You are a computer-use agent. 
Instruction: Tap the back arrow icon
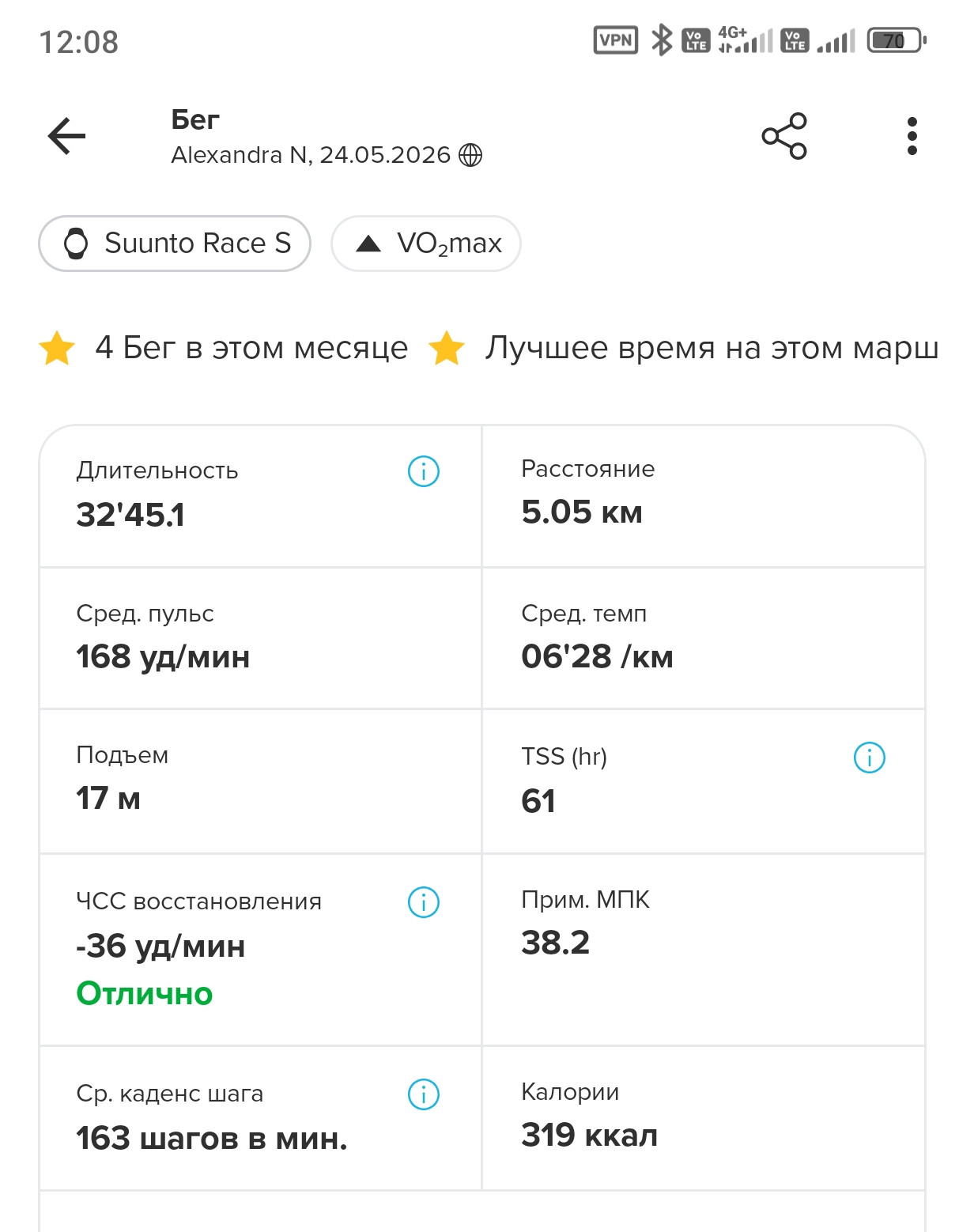tap(66, 136)
